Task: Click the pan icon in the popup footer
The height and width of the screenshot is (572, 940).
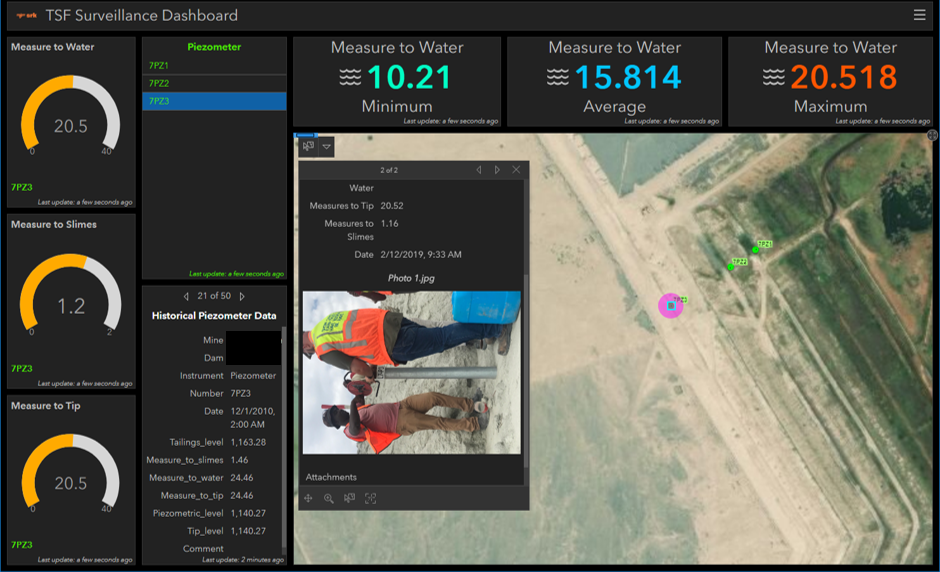Action: tap(309, 498)
